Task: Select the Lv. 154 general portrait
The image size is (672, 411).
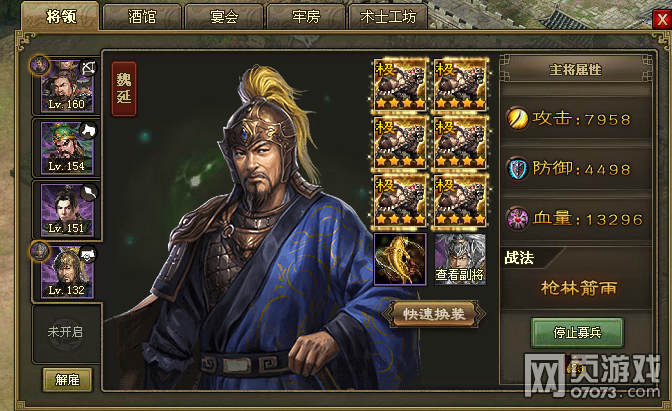Action: pyautogui.click(x=67, y=148)
